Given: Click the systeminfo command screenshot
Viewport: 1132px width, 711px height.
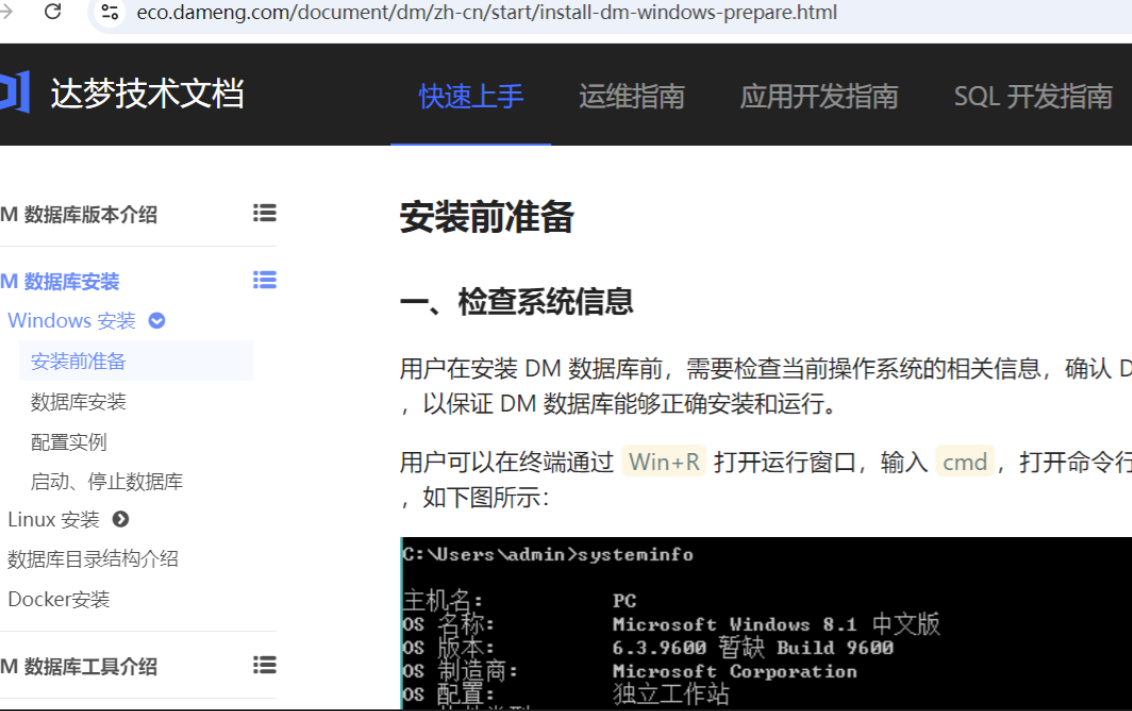Looking at the screenshot, I should (x=765, y=623).
